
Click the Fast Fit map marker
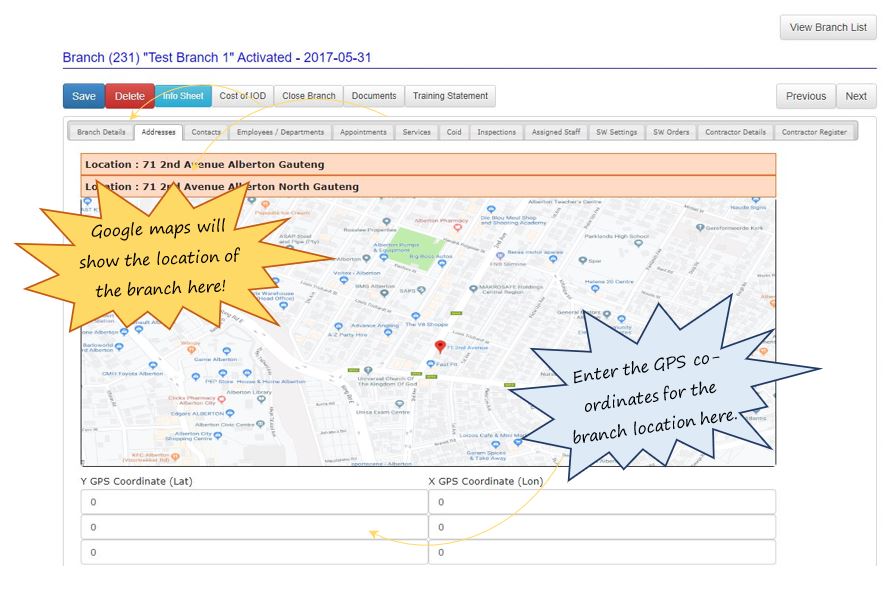[430, 364]
